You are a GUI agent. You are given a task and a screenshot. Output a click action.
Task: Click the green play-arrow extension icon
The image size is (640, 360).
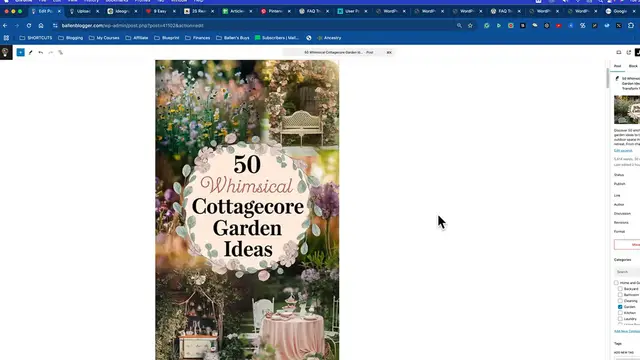coord(499,25)
